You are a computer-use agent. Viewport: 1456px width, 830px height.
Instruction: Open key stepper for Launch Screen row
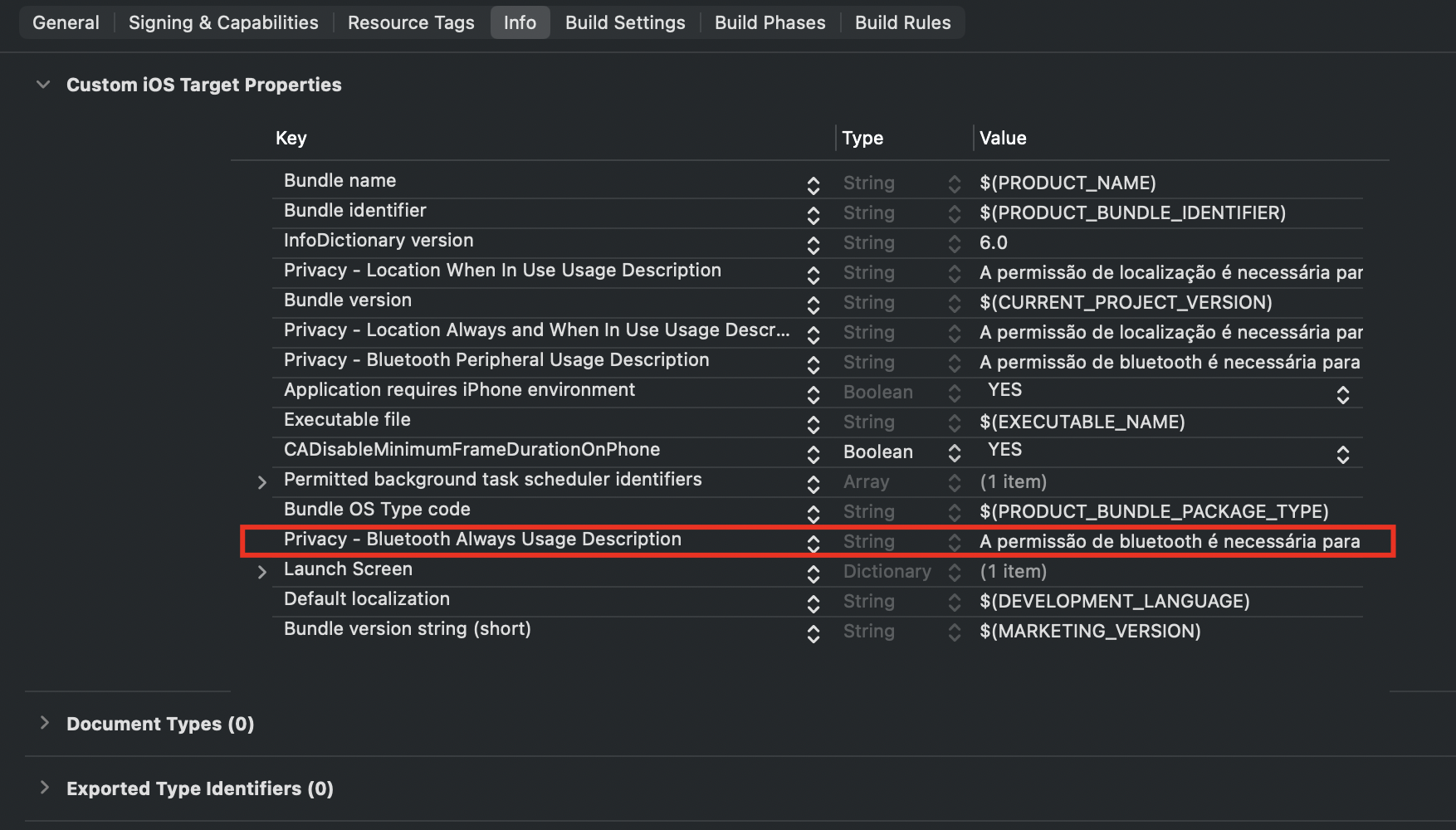(814, 574)
